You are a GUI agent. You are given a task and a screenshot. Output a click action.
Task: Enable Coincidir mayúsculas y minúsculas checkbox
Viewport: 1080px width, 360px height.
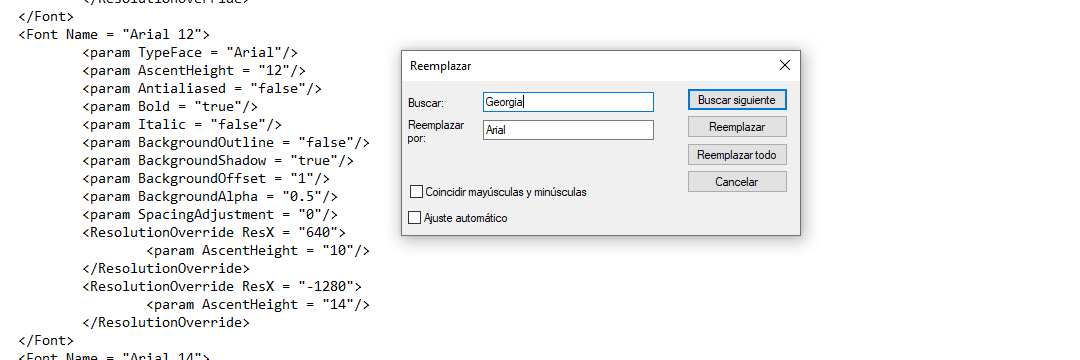[415, 192]
